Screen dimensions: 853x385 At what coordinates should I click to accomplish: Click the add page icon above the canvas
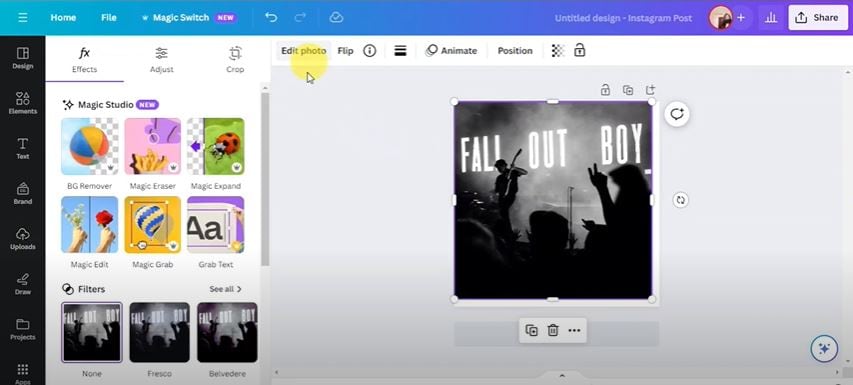pyautogui.click(x=650, y=90)
